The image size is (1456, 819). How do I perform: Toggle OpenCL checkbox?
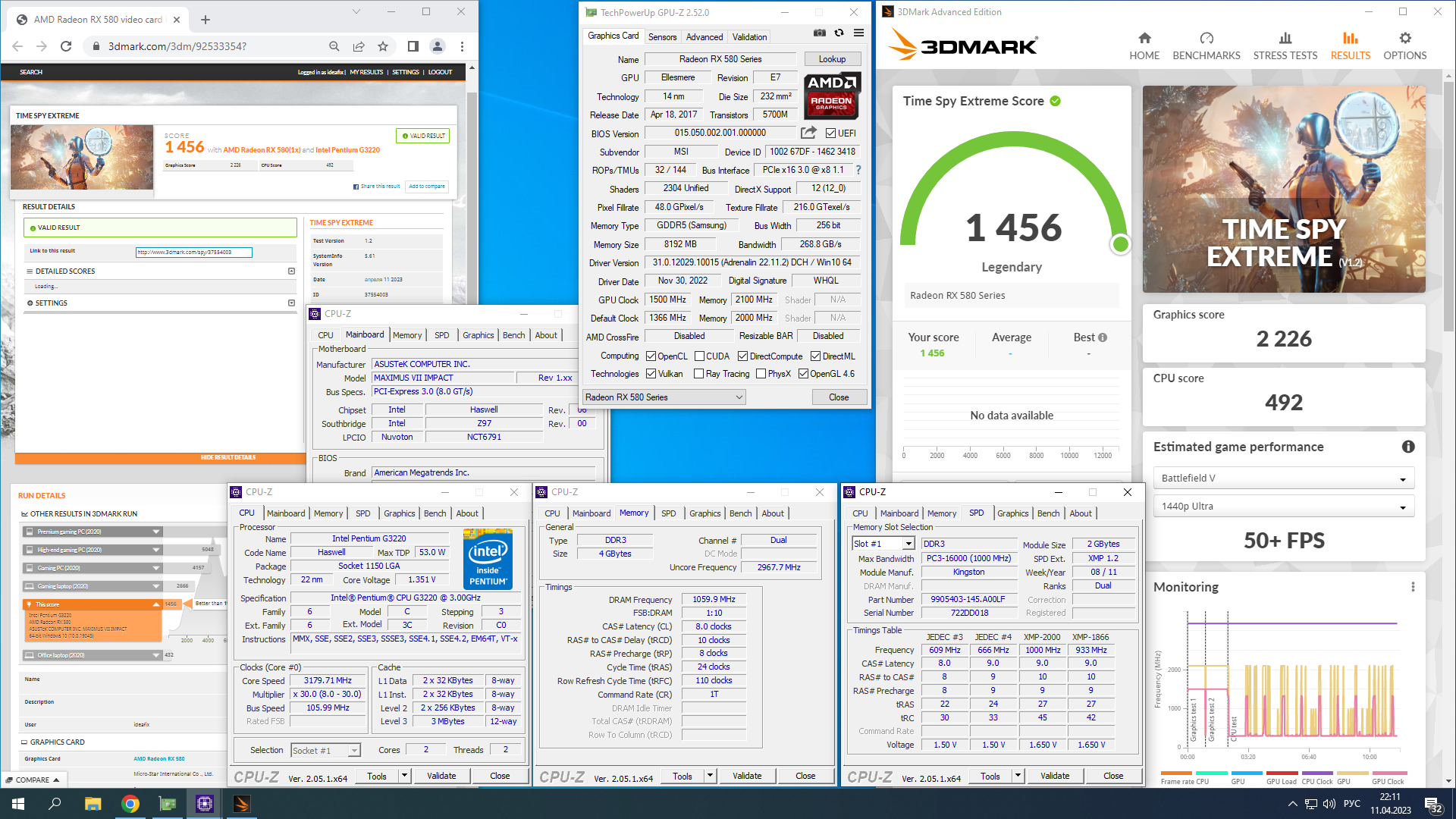point(651,356)
